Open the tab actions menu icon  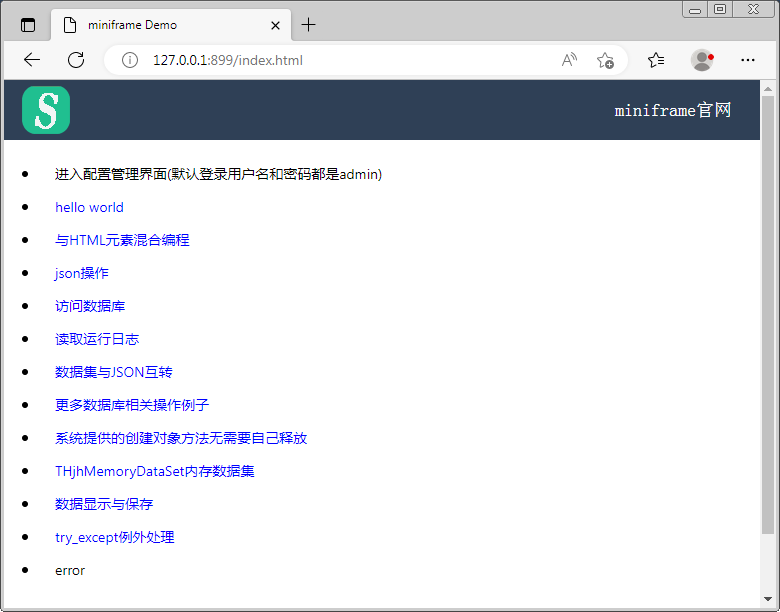point(28,25)
